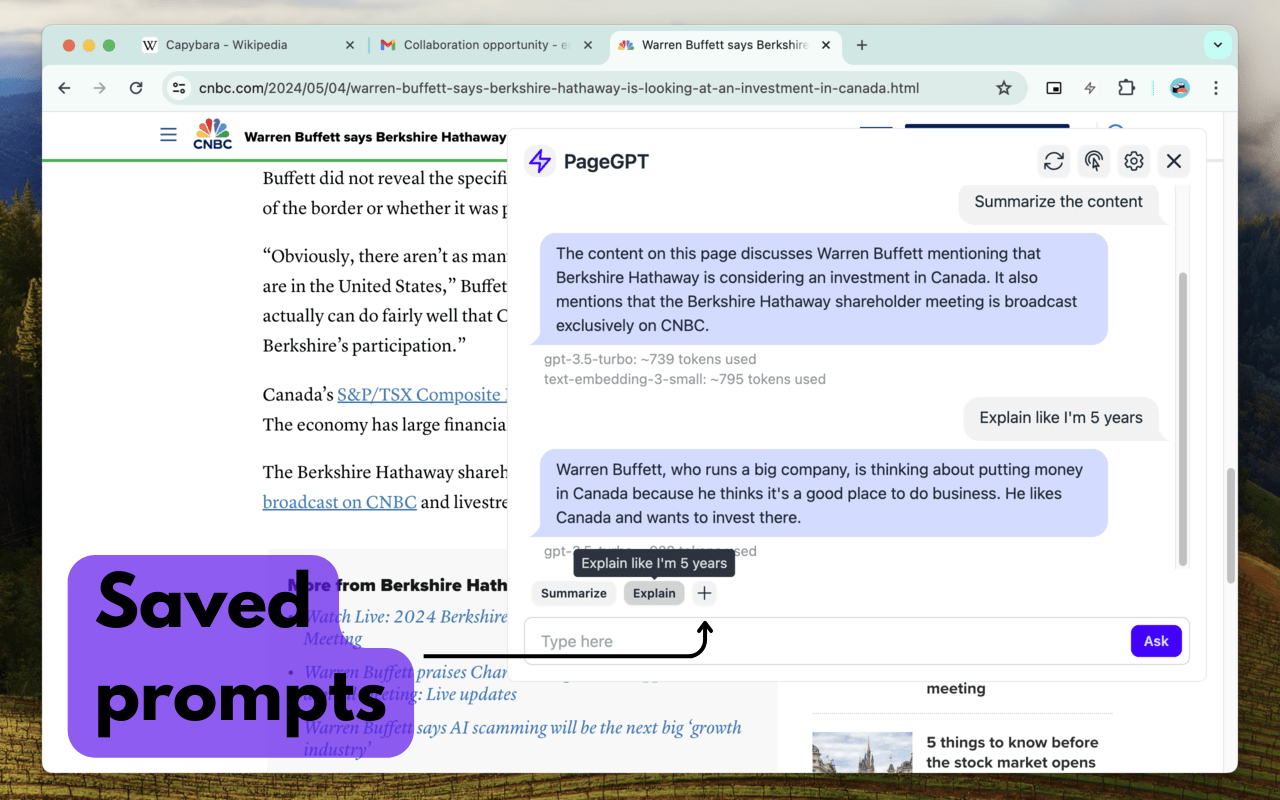Select PageGPT's element picker tool
The image size is (1280, 800).
click(1093, 161)
